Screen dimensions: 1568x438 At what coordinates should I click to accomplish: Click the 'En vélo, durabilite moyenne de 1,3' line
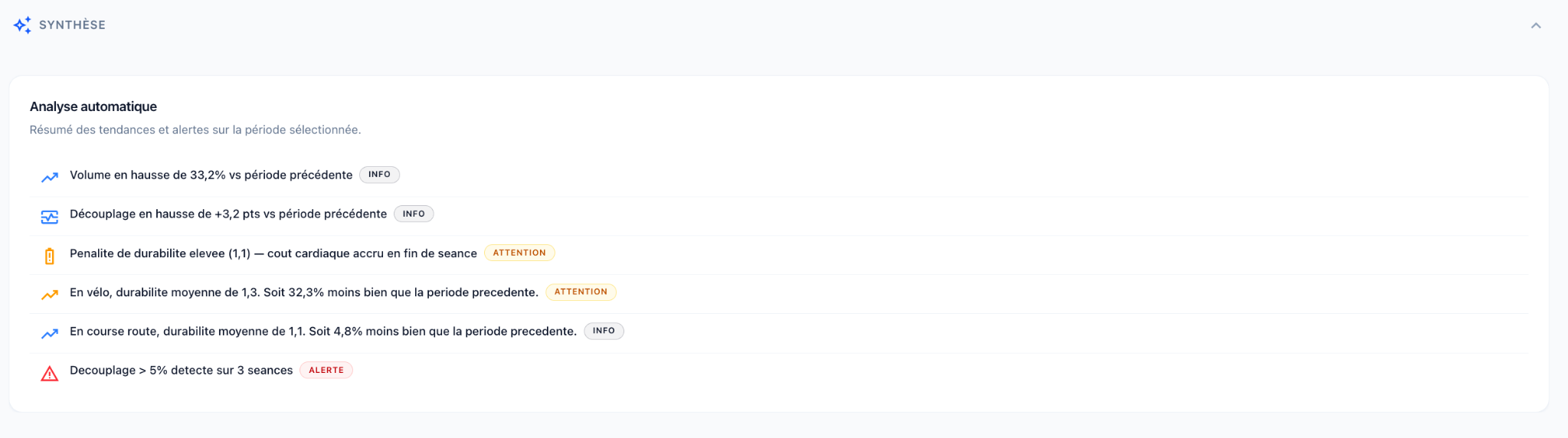304,293
